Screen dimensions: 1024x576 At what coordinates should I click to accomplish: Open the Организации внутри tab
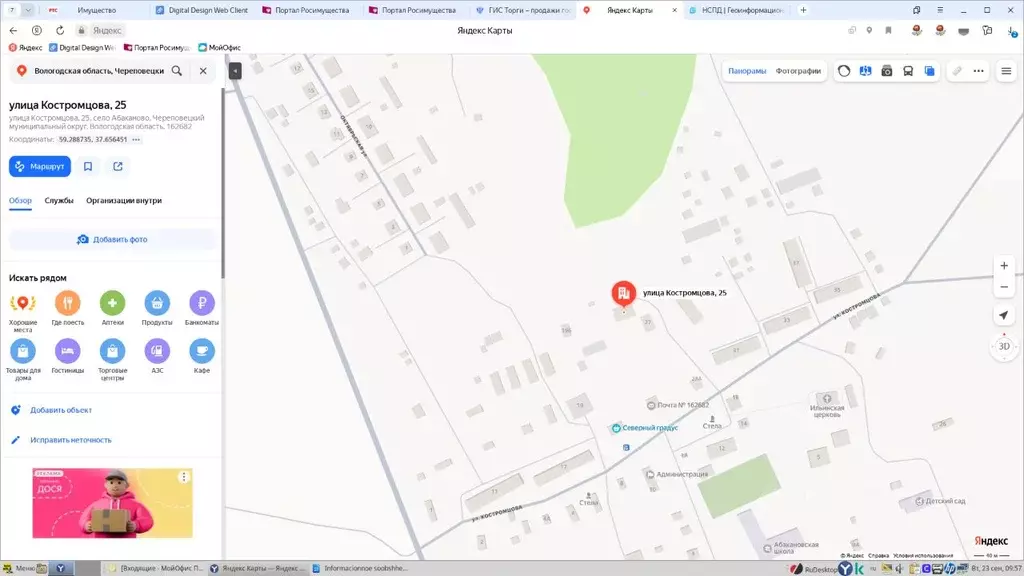pyautogui.click(x=124, y=201)
